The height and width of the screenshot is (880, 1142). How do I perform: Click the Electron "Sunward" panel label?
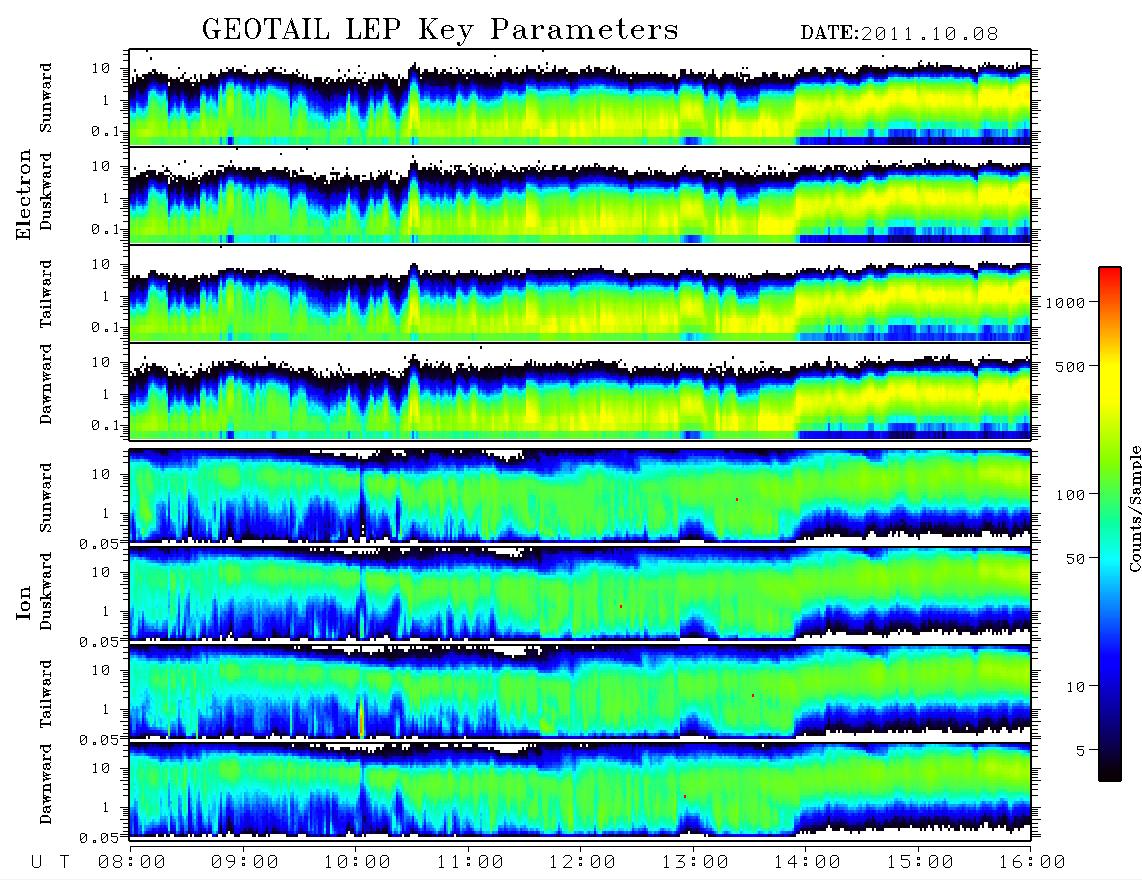pos(46,97)
